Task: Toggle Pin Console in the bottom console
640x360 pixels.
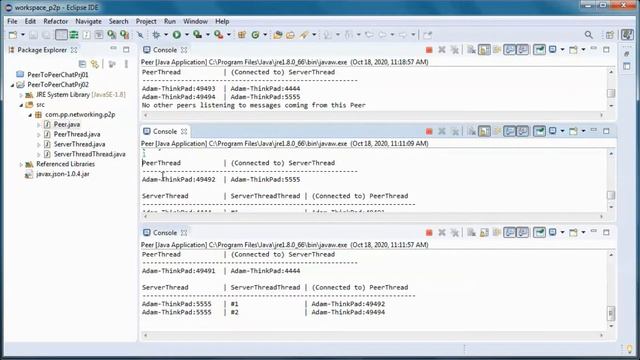Action: [x=540, y=232]
